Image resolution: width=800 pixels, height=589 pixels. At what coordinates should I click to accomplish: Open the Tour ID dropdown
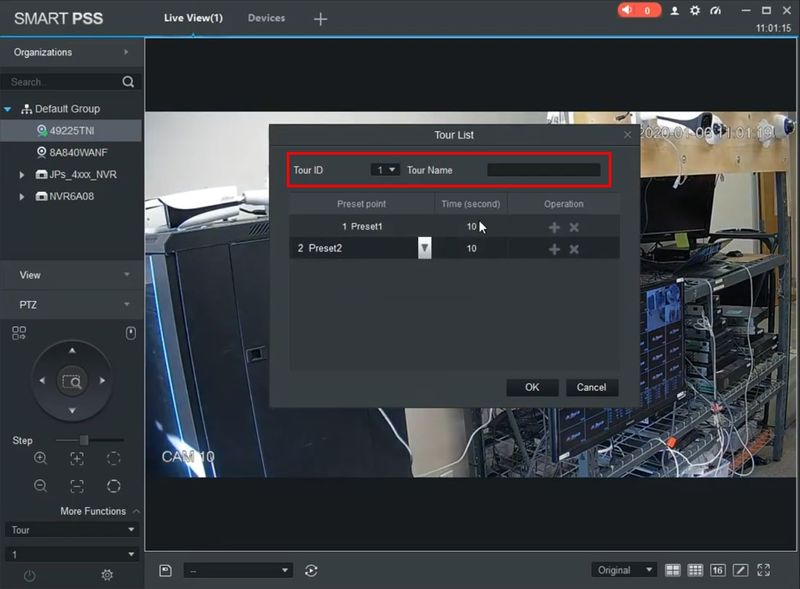386,170
